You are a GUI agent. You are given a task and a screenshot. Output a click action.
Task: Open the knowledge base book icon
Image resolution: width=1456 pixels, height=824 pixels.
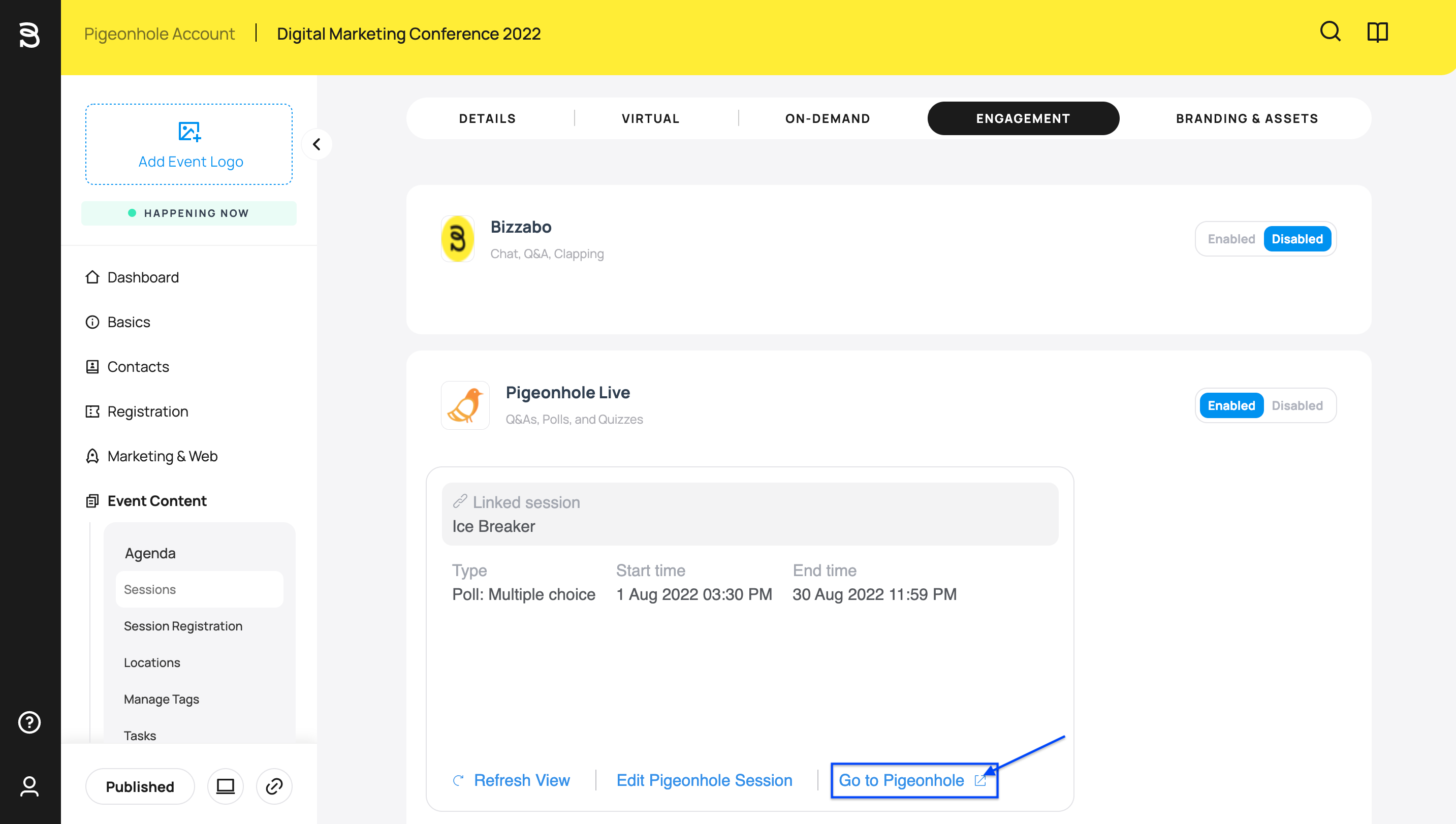click(1377, 31)
